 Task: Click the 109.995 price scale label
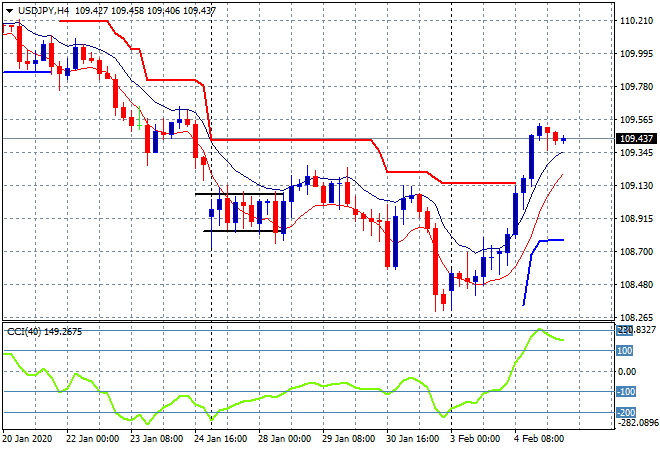pyautogui.click(x=636, y=54)
